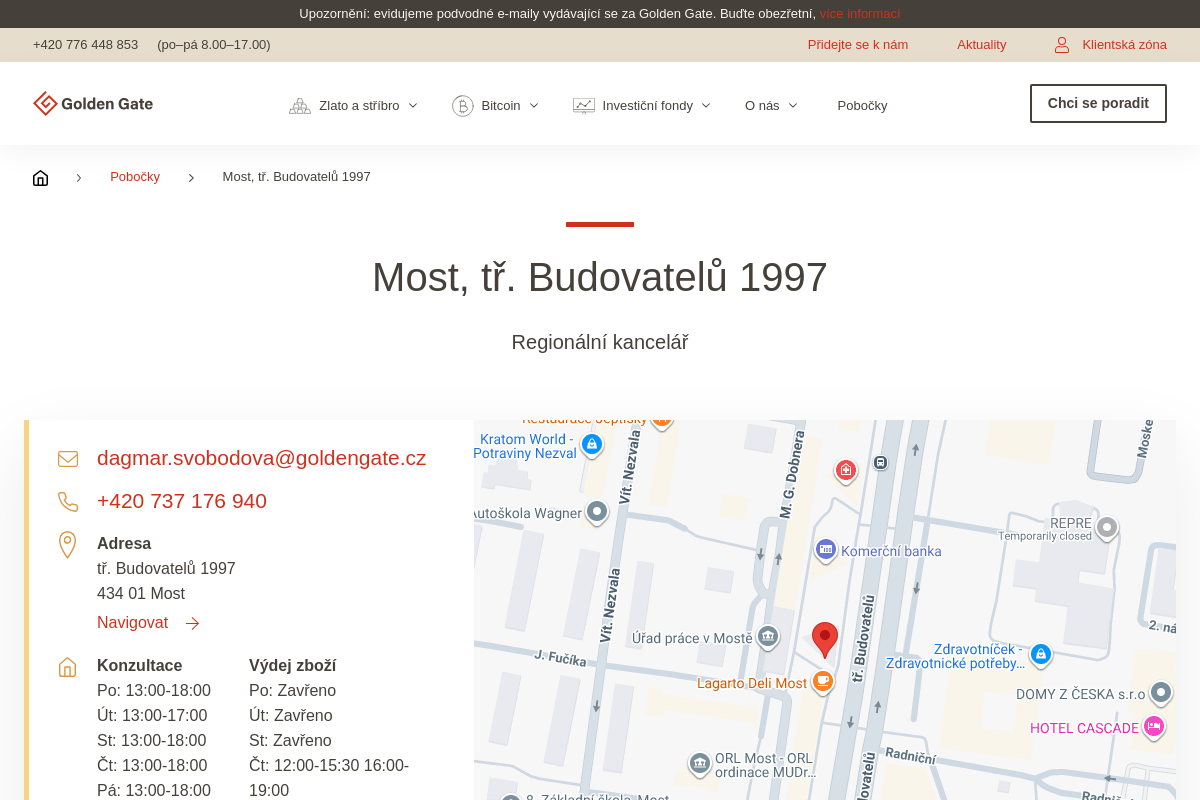Click HOTEL CASCADE lodging pin
The image size is (1200, 800).
click(1154, 727)
